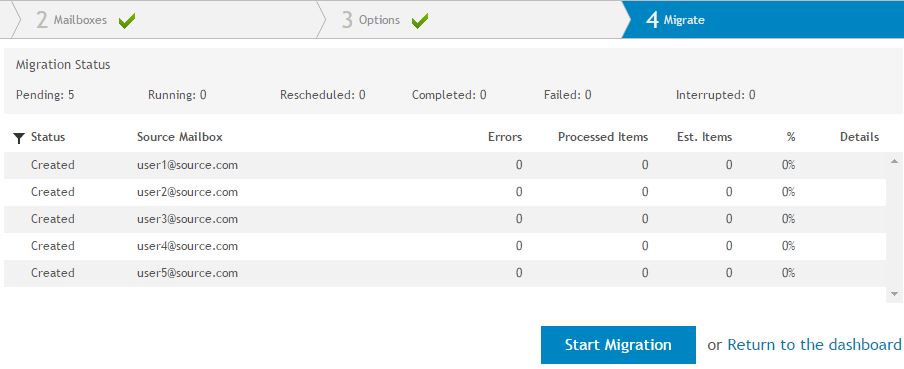Select the user1@source.com mailbox row

click(x=445, y=165)
